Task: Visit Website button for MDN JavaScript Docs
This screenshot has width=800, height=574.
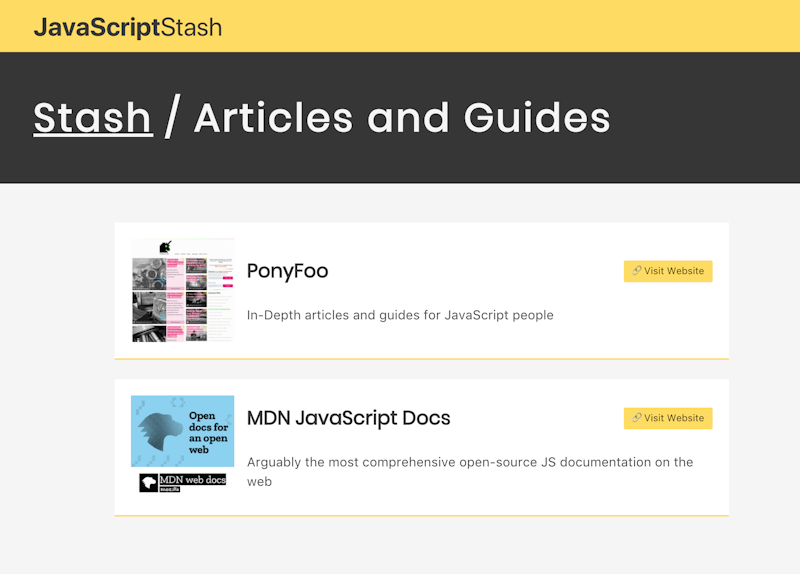Action: pos(668,418)
